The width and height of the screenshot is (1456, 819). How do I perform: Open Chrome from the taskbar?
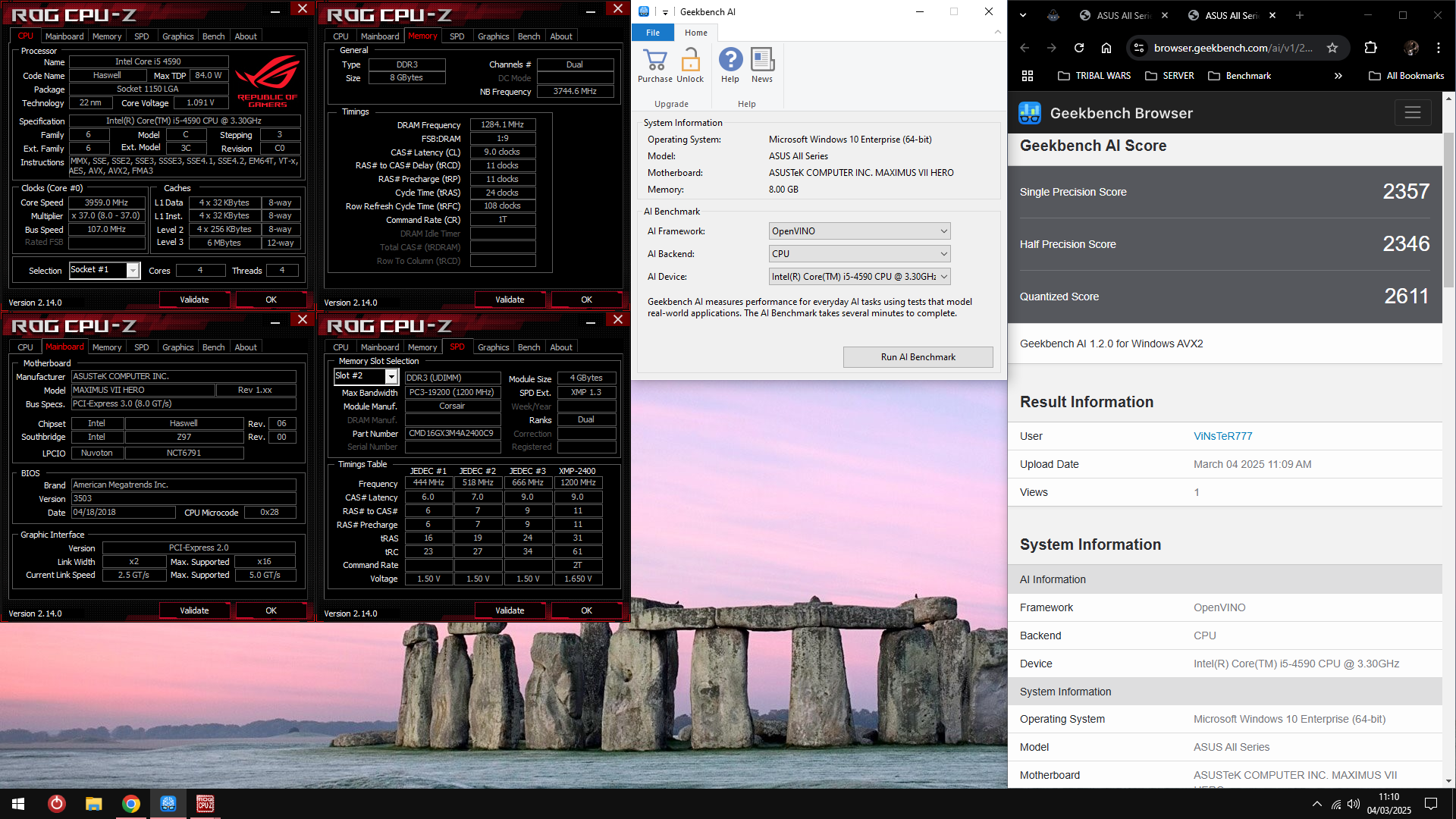pyautogui.click(x=131, y=804)
